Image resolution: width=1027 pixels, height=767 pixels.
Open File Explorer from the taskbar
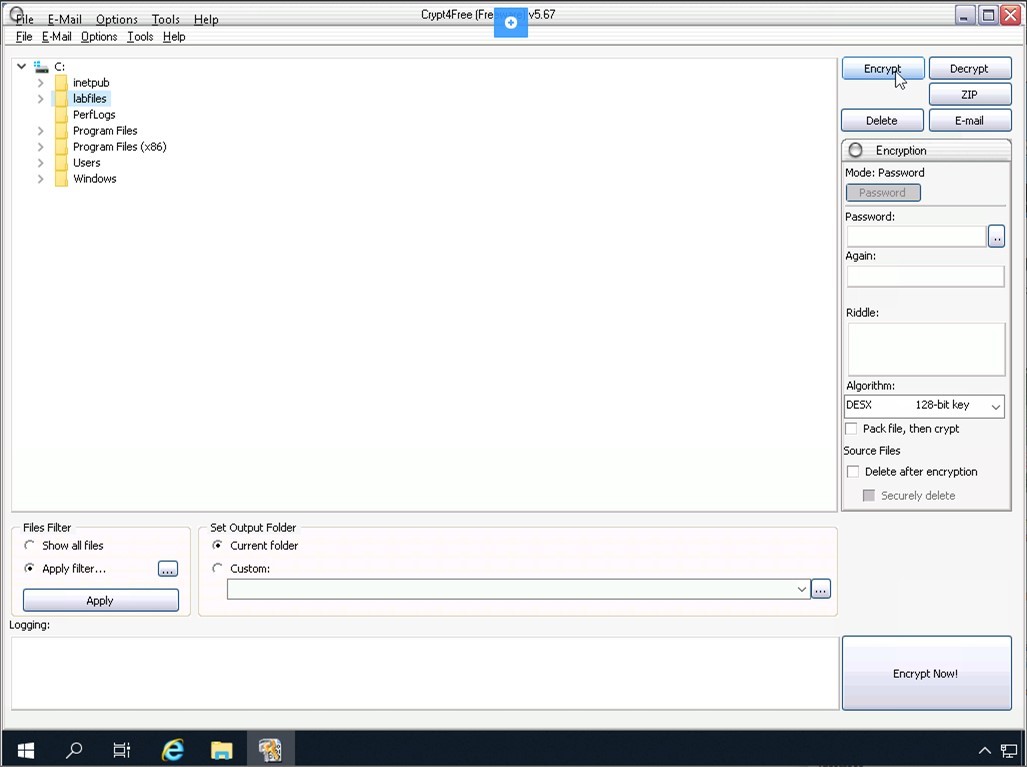(221, 750)
